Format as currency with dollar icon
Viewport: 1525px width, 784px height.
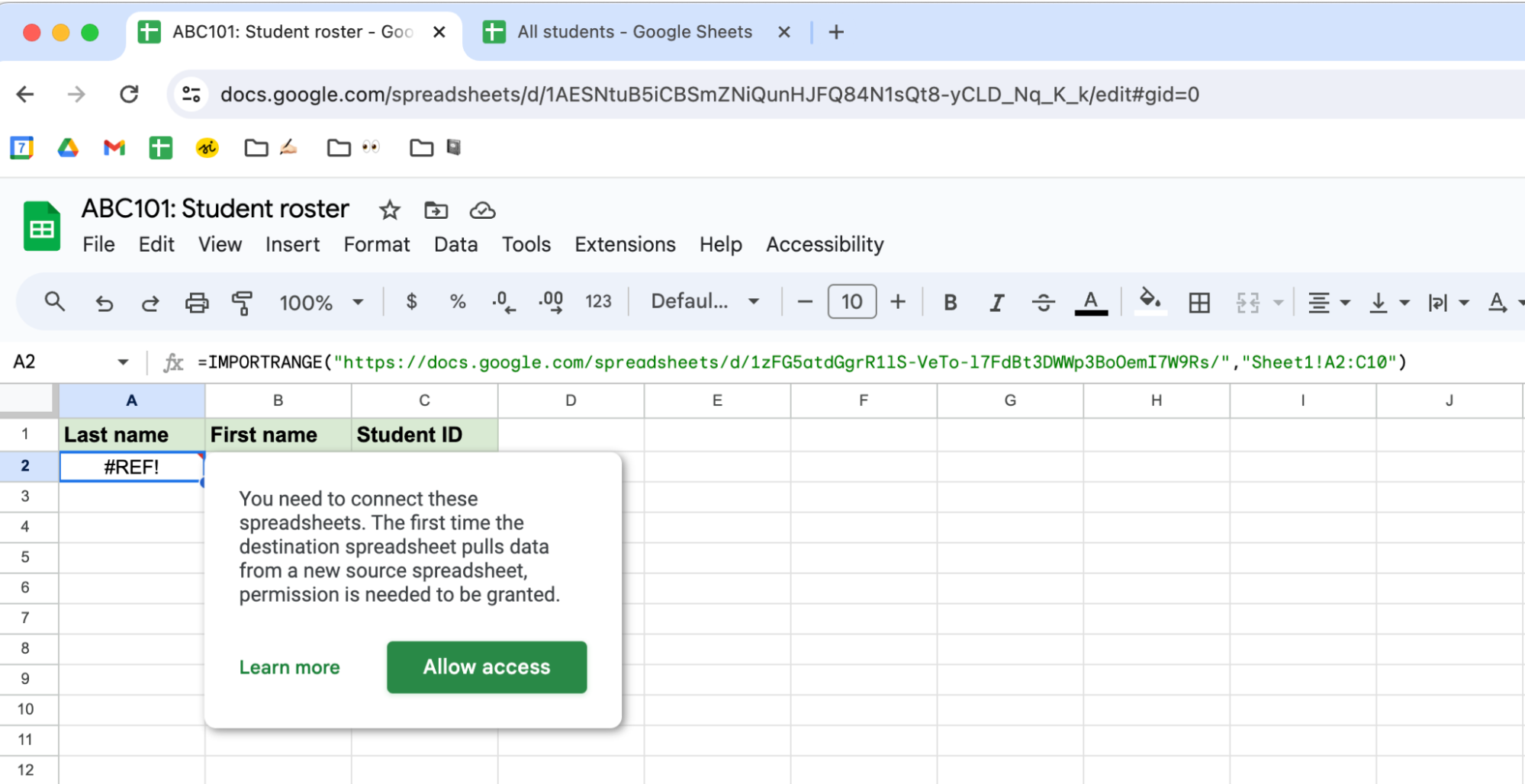pyautogui.click(x=411, y=302)
